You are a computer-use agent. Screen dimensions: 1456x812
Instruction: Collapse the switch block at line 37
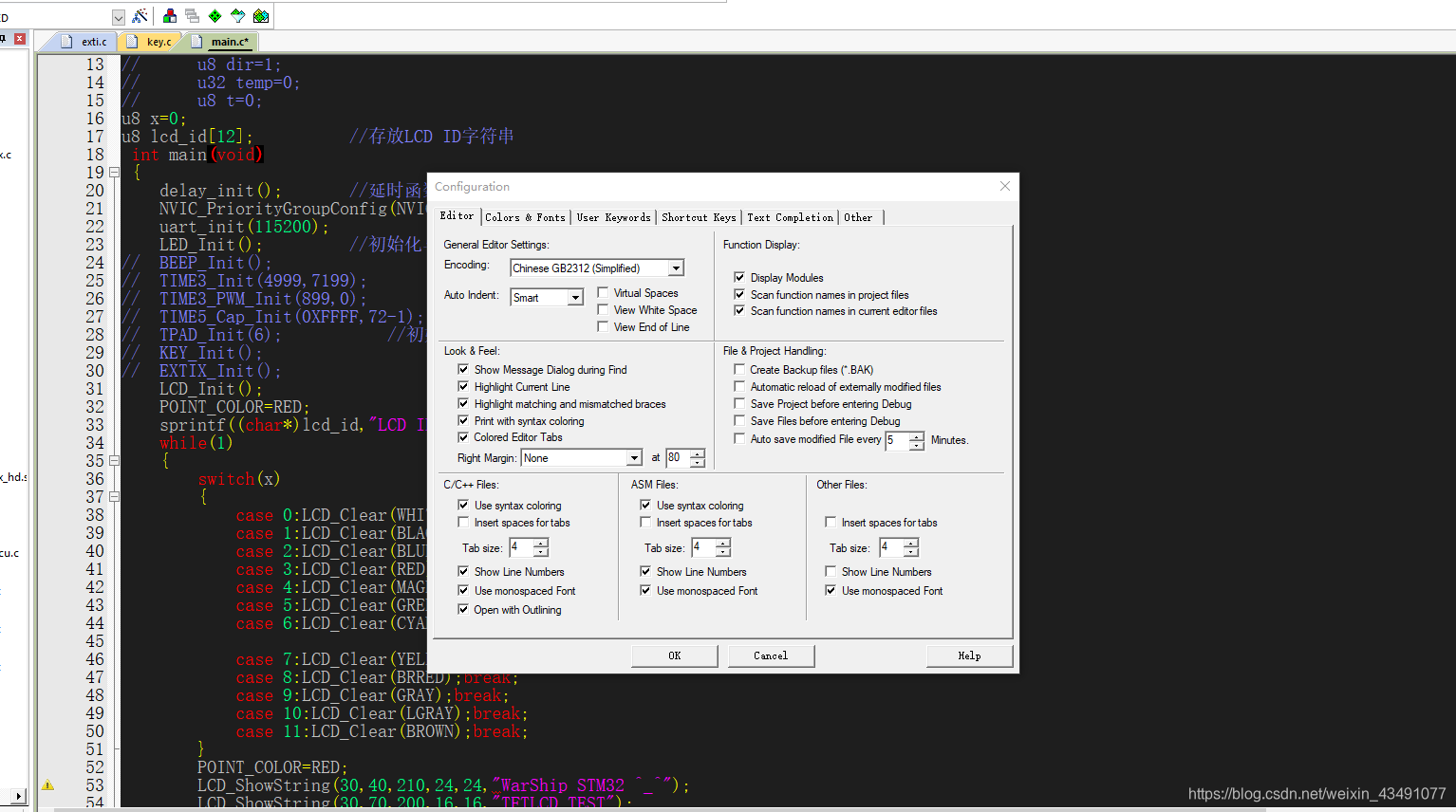[114, 497]
